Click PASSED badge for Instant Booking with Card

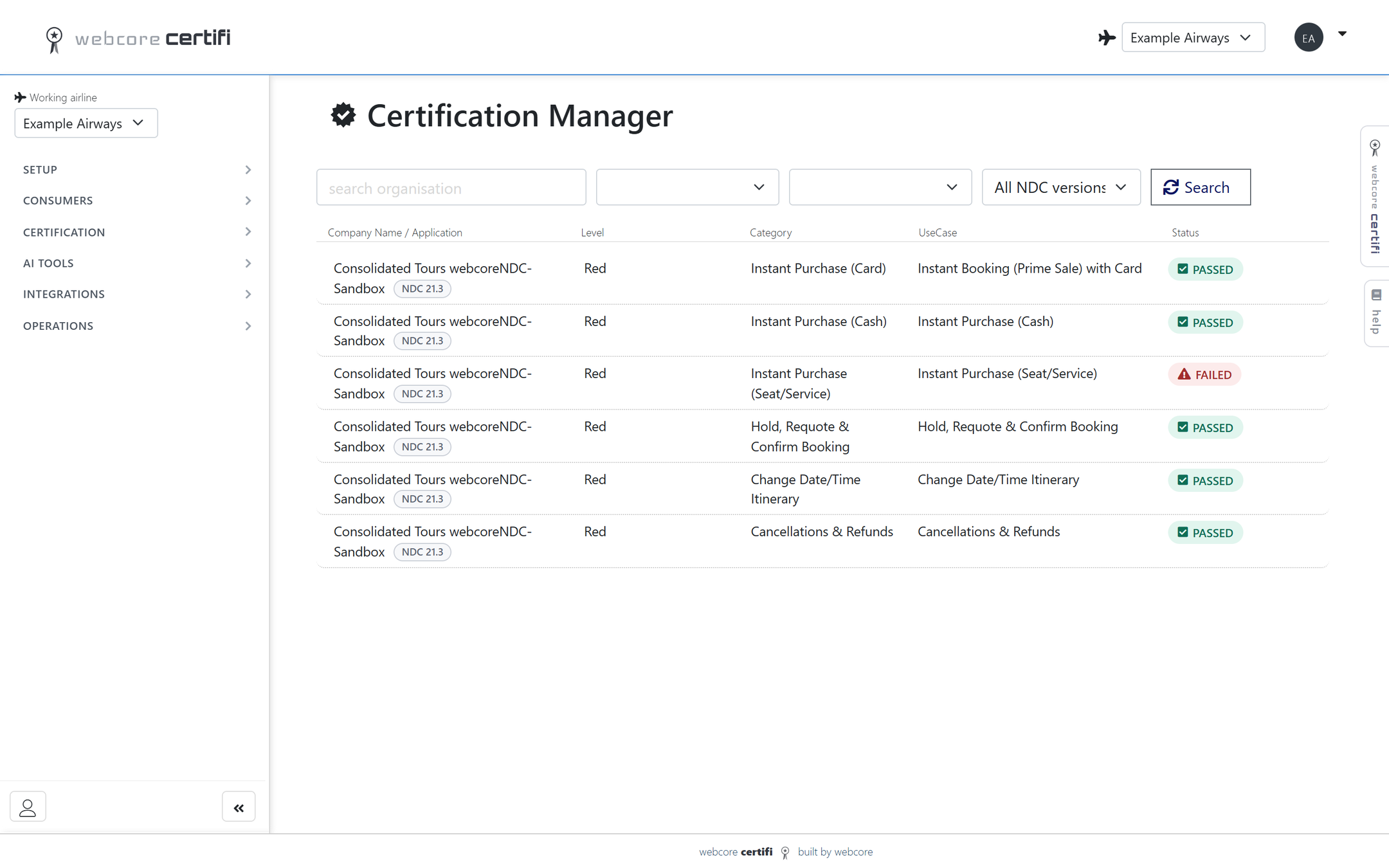1205,269
